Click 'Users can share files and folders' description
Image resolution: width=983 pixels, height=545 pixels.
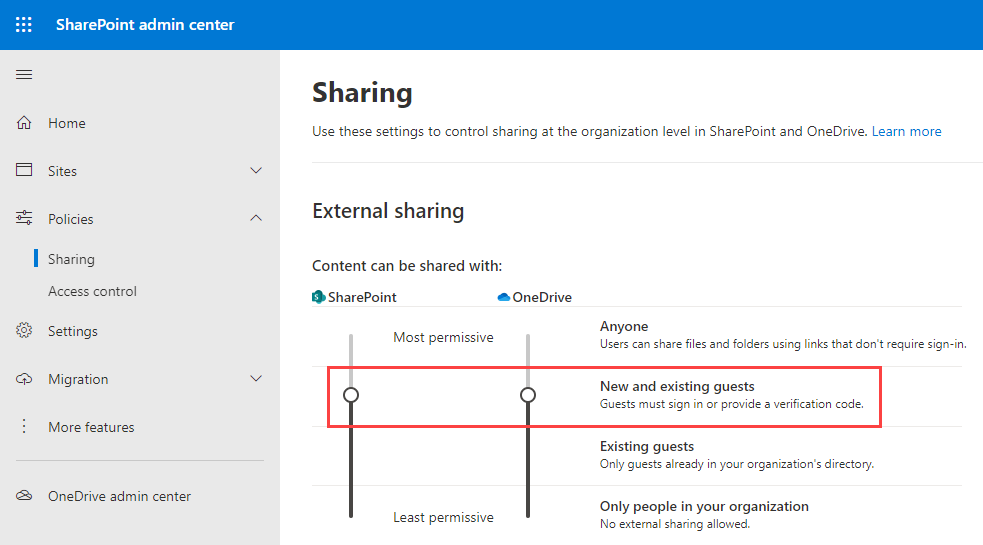[783, 344]
